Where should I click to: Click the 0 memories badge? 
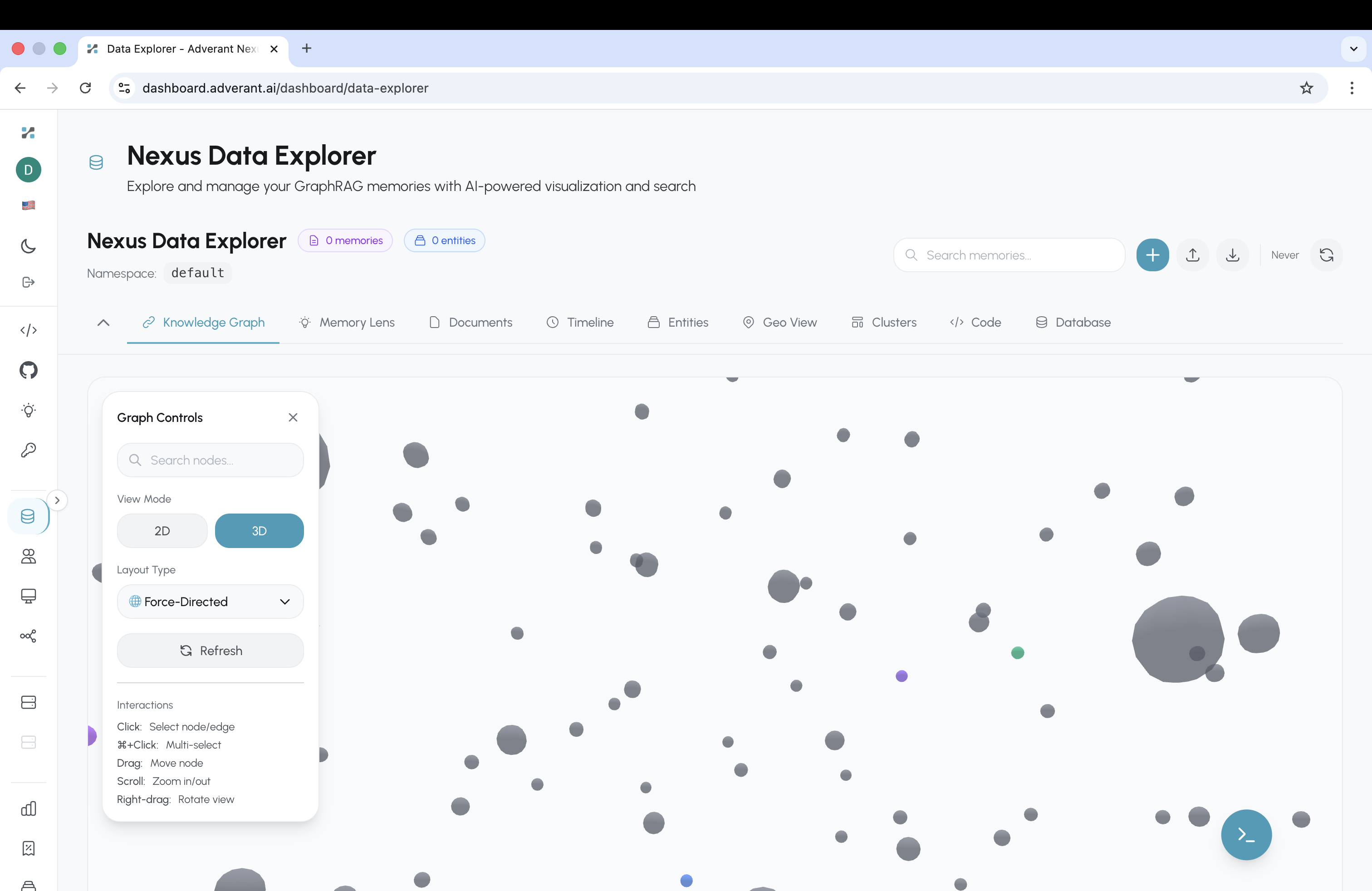tap(345, 240)
